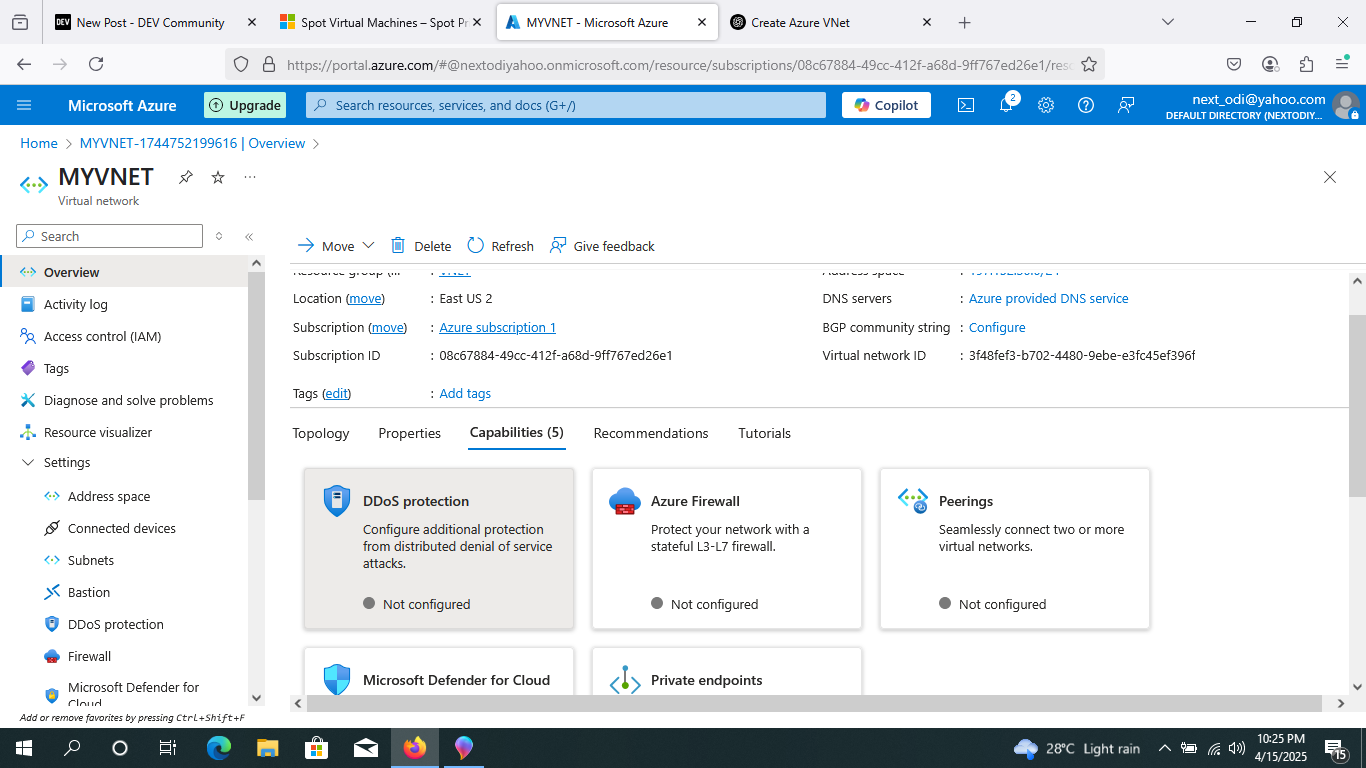
Task: Open the DDoS protection capability card
Action: click(439, 549)
